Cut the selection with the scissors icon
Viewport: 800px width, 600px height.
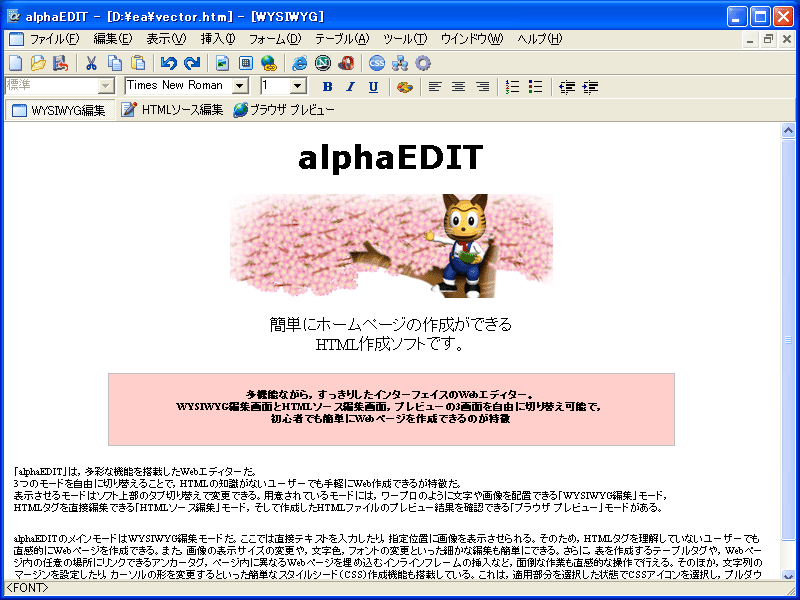coord(91,63)
